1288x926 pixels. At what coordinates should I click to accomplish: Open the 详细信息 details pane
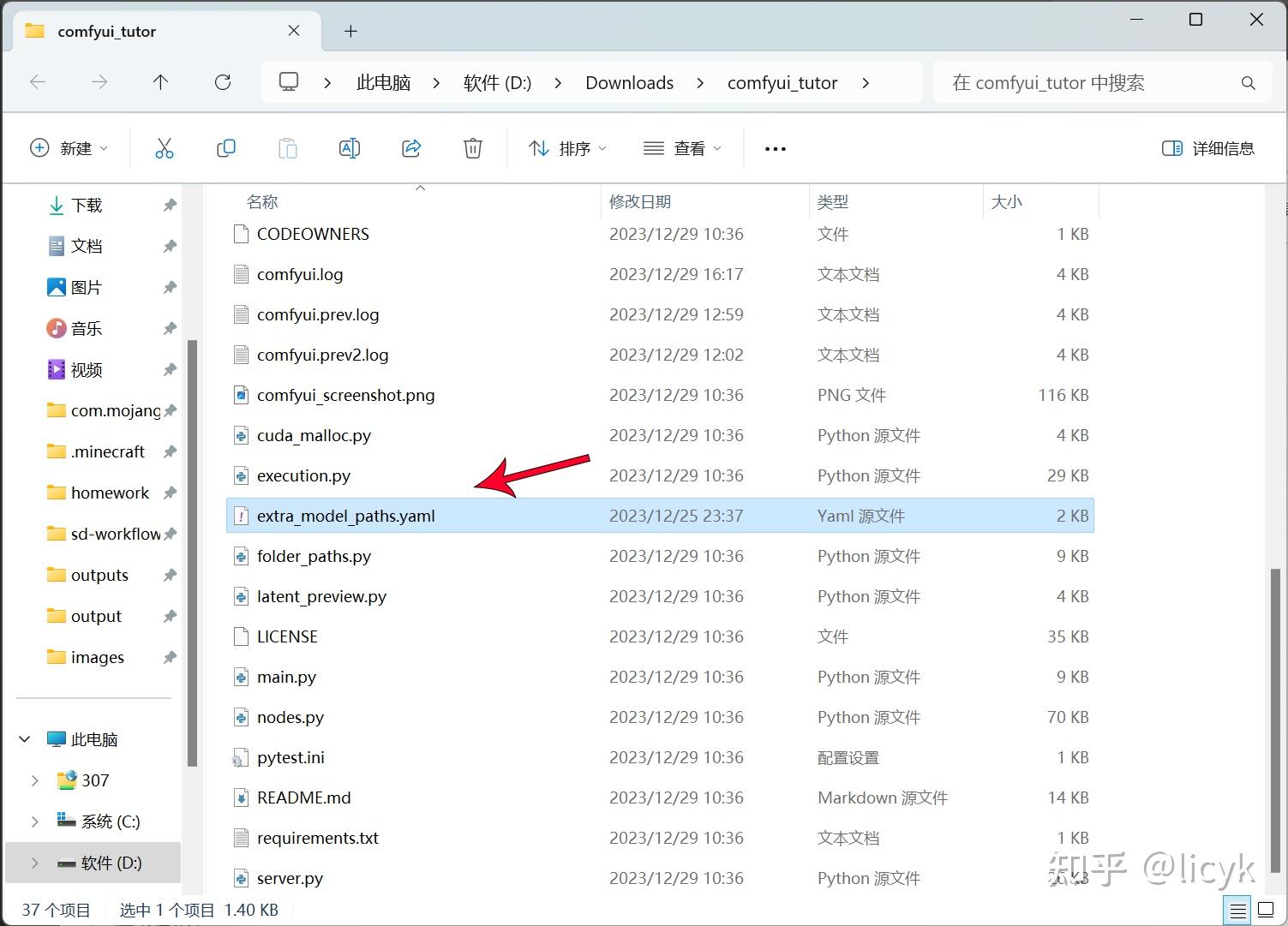click(1208, 147)
